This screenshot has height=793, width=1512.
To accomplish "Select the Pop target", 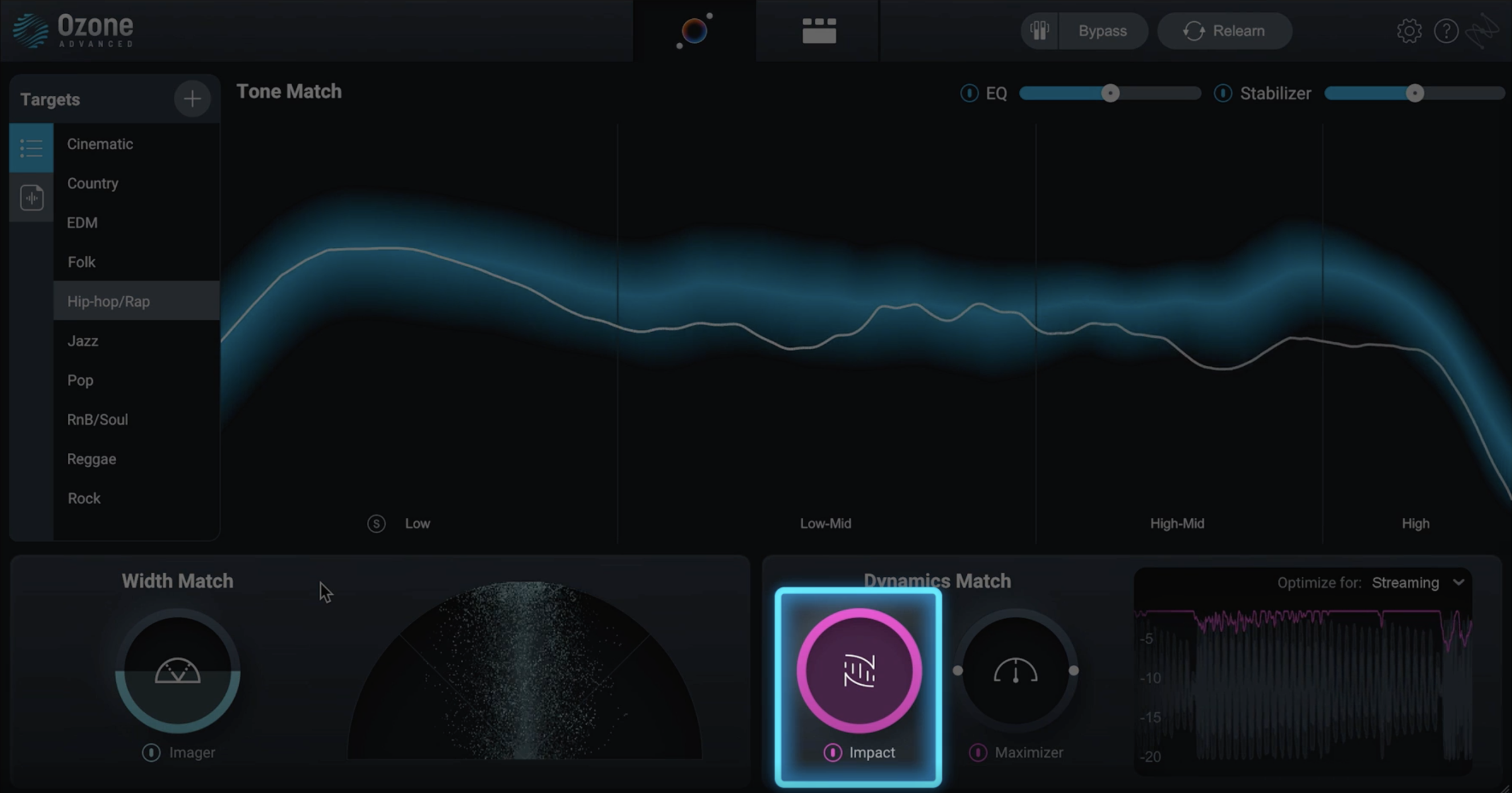I will click(136, 380).
